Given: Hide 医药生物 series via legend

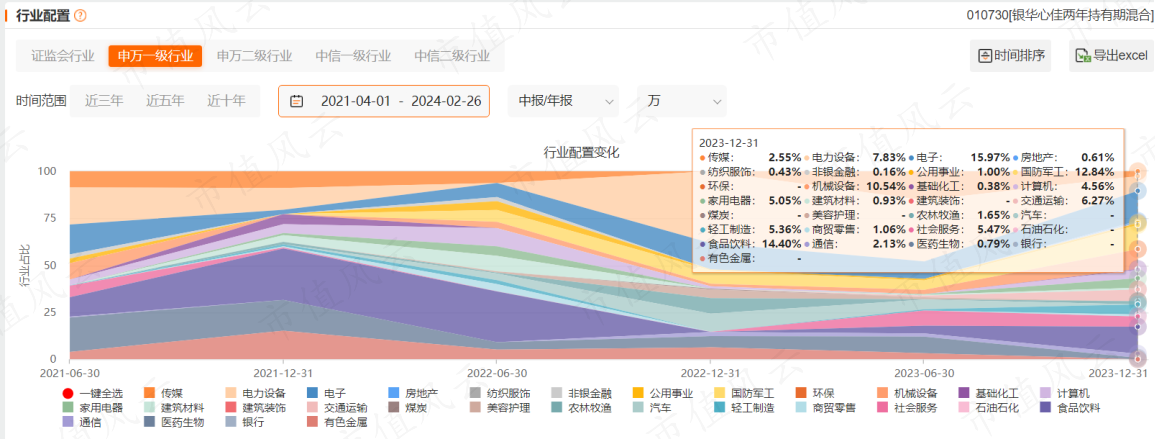Looking at the screenshot, I should (x=173, y=422).
